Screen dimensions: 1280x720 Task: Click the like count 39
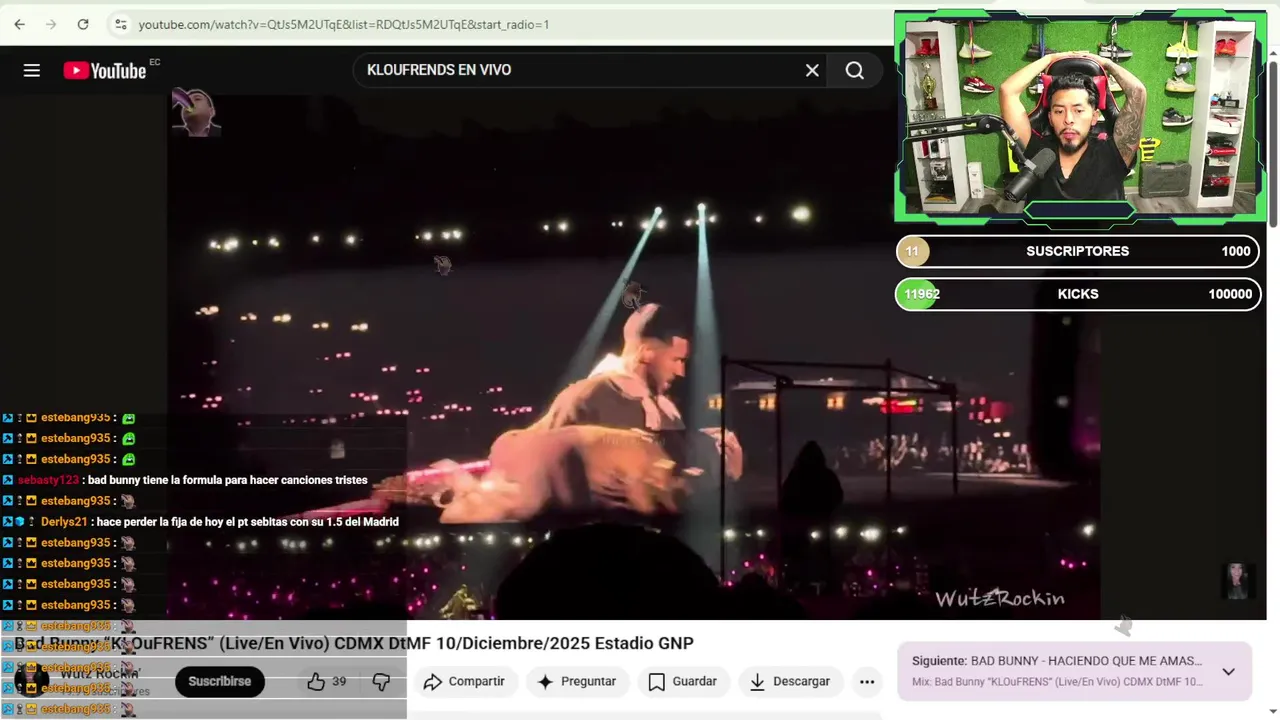pos(339,681)
